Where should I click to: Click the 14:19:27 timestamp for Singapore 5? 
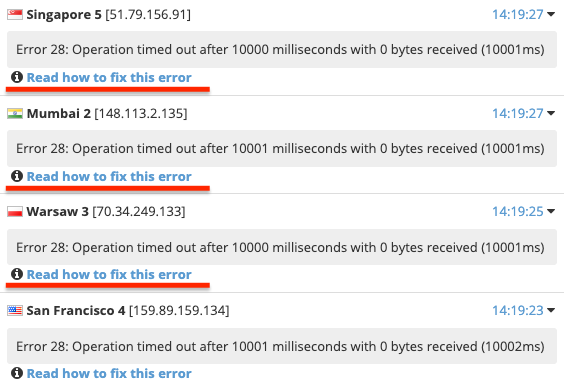pos(518,14)
